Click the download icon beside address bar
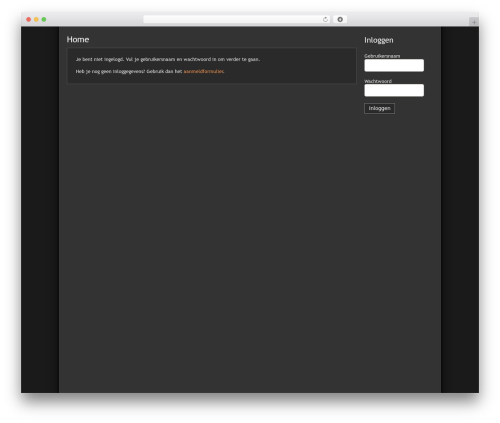Viewport: 500px width, 423px height. (x=340, y=19)
